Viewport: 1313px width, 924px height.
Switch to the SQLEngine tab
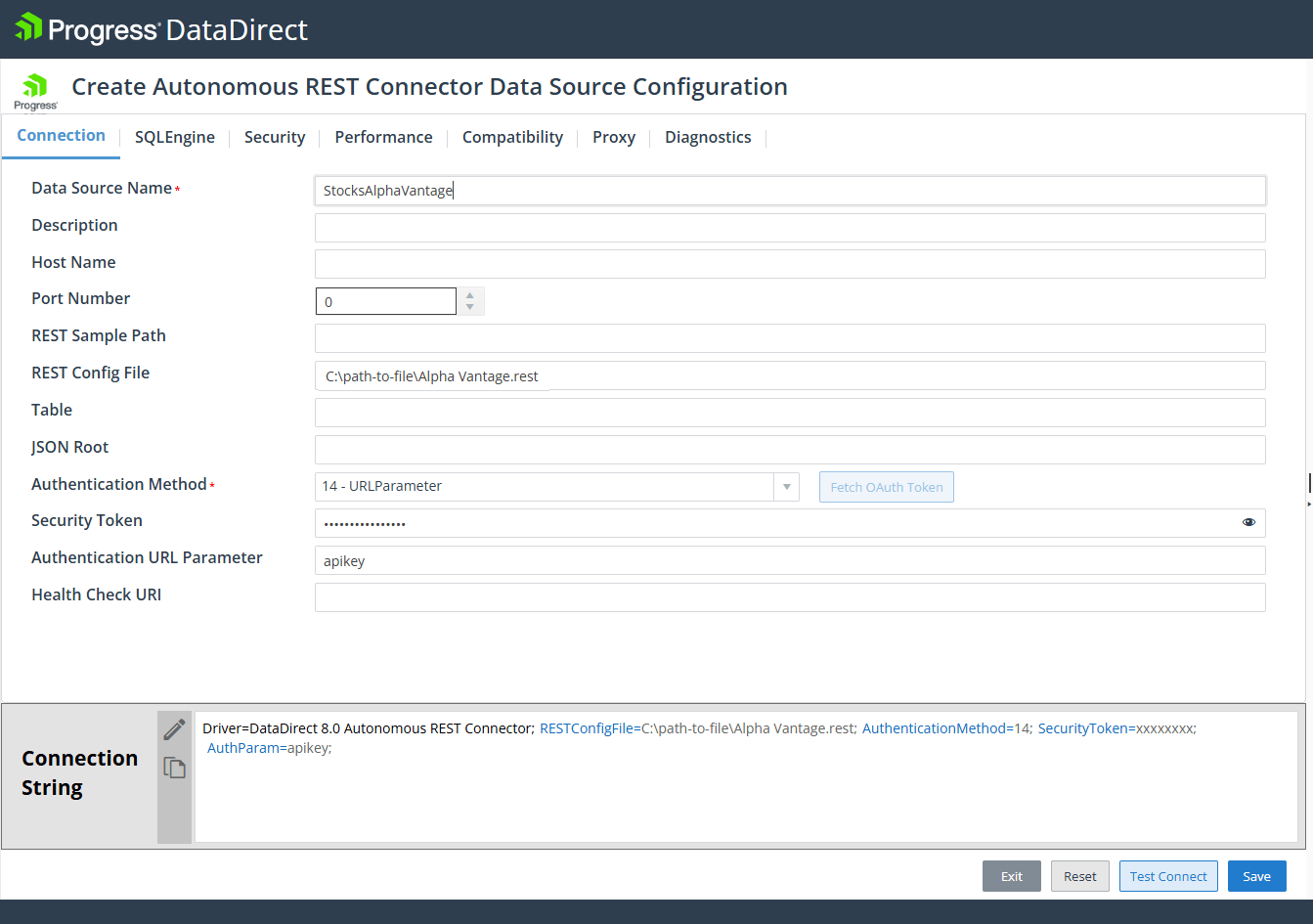pyautogui.click(x=175, y=137)
